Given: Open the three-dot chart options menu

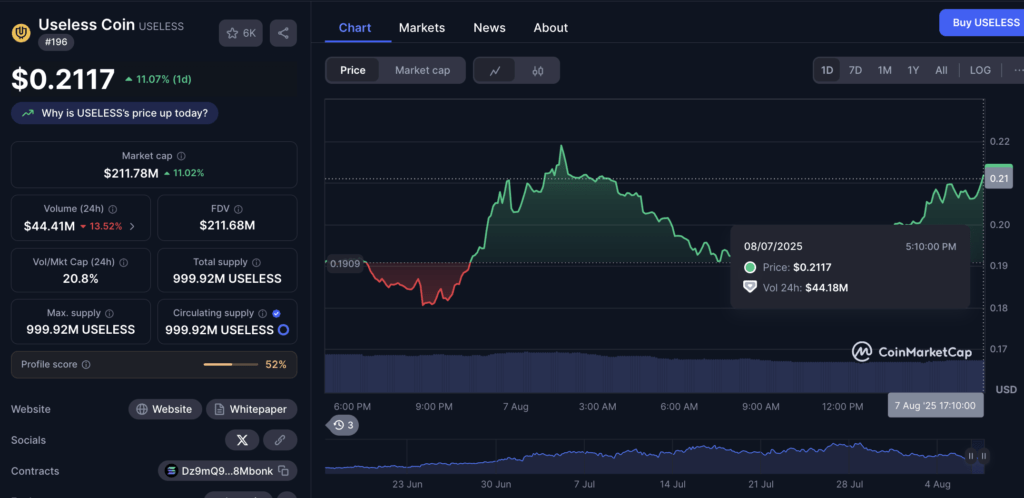Looking at the screenshot, I should [x=1017, y=70].
